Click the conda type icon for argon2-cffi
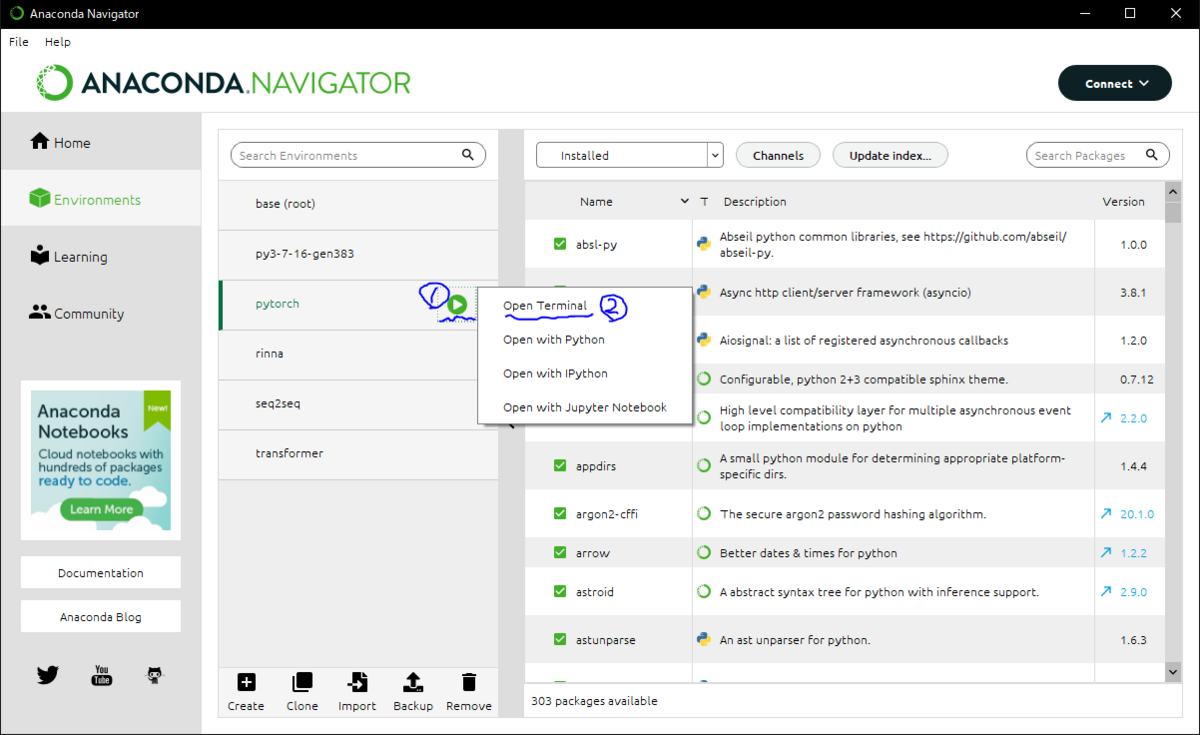Screen dimensions: 1200x735 (704, 514)
